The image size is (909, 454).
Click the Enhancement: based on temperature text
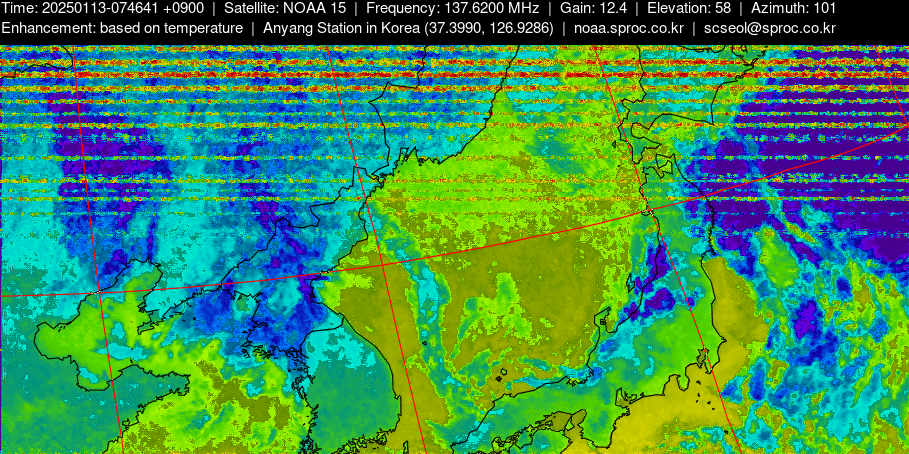pyautogui.click(x=122, y=28)
